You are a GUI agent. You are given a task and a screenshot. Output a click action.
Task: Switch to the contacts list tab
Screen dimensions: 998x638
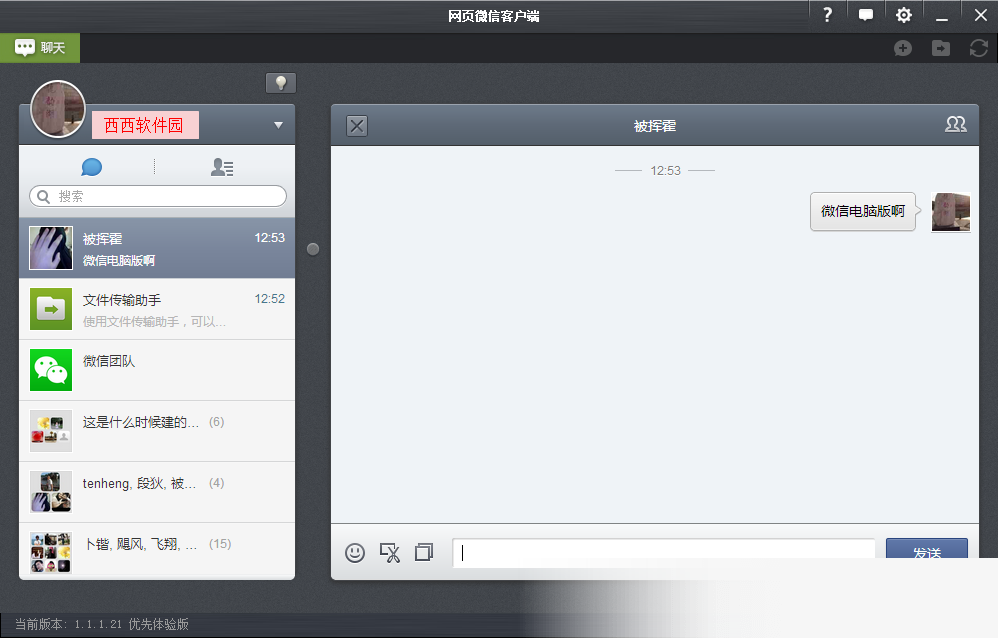pyautogui.click(x=222, y=167)
